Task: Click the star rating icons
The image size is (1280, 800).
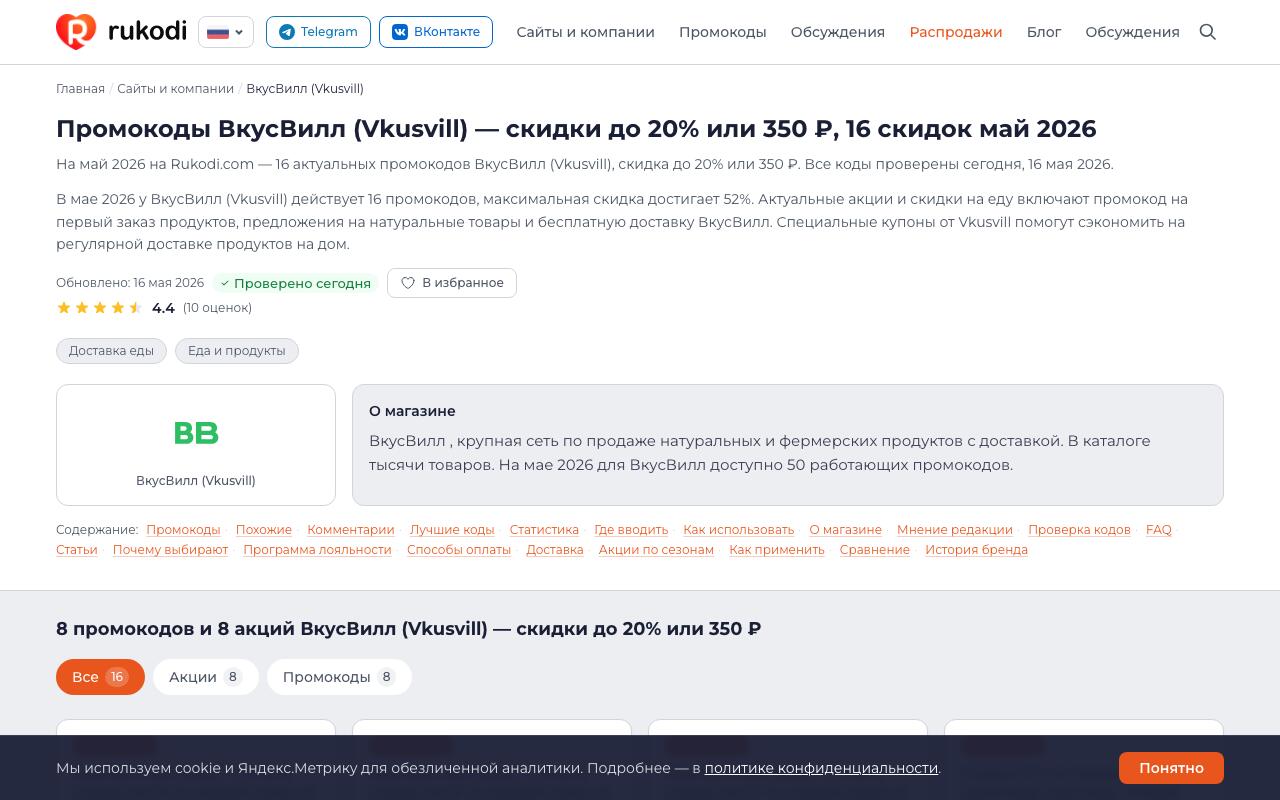Action: coord(100,308)
